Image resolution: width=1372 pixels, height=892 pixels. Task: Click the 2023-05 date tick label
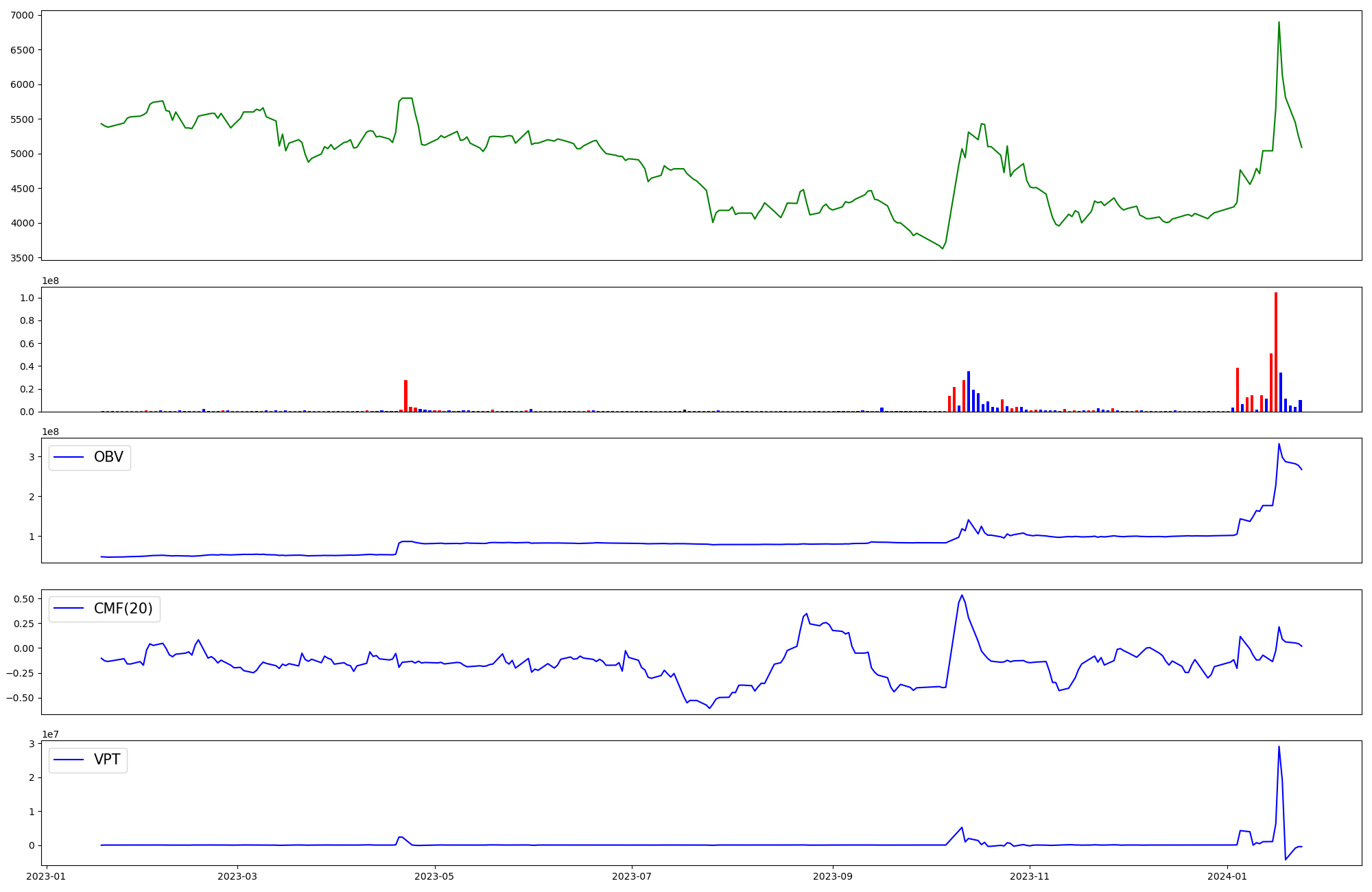coord(435,876)
